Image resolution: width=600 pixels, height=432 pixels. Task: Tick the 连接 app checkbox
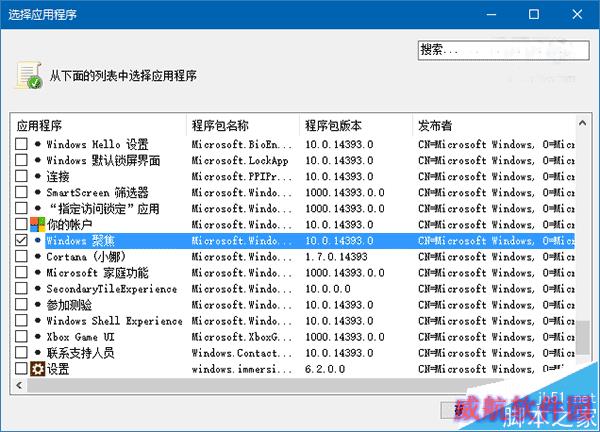[21, 176]
